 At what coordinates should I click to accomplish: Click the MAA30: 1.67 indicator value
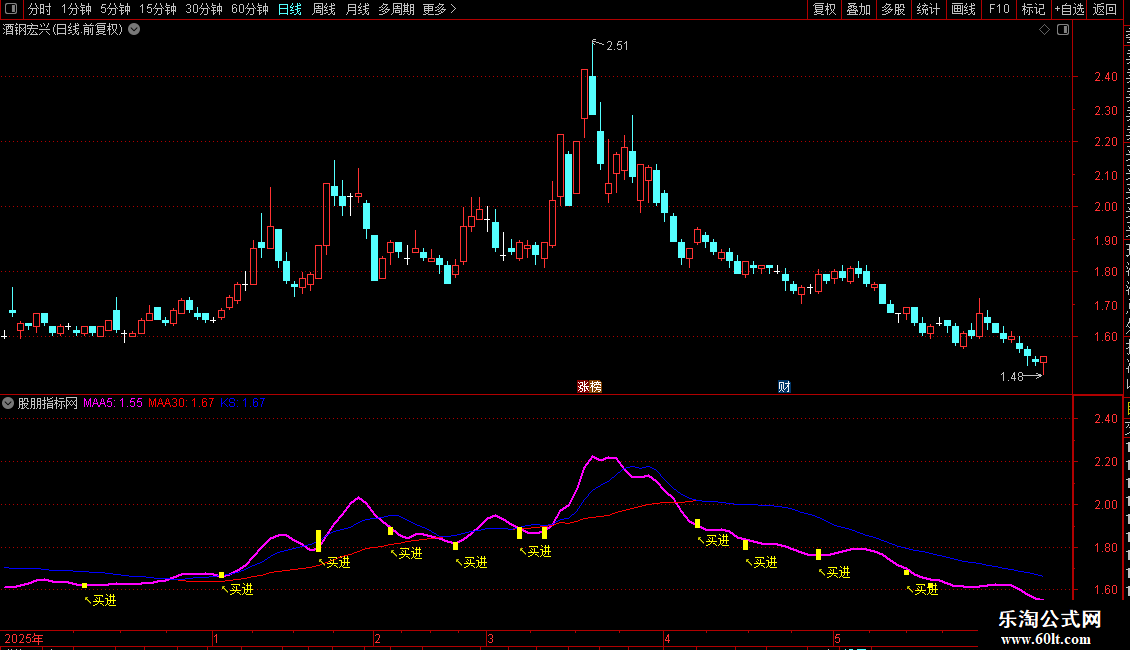tap(181, 404)
